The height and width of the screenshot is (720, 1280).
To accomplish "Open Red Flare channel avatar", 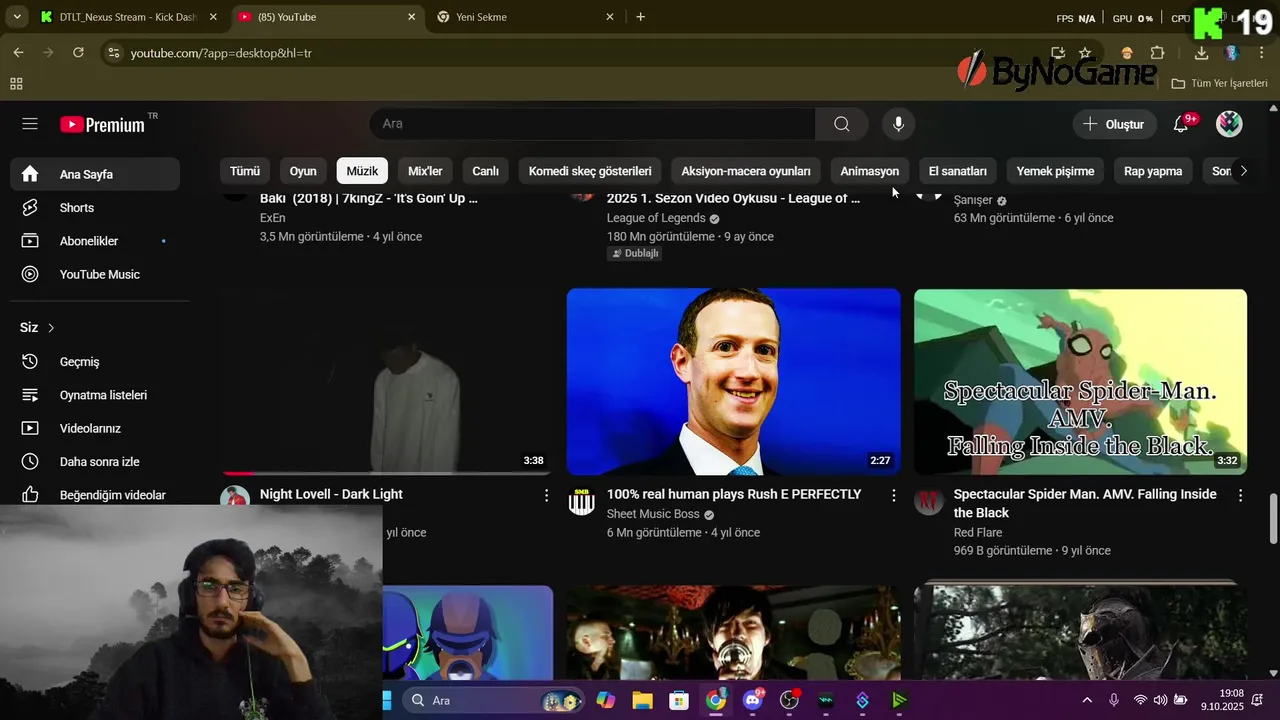I will click(929, 502).
